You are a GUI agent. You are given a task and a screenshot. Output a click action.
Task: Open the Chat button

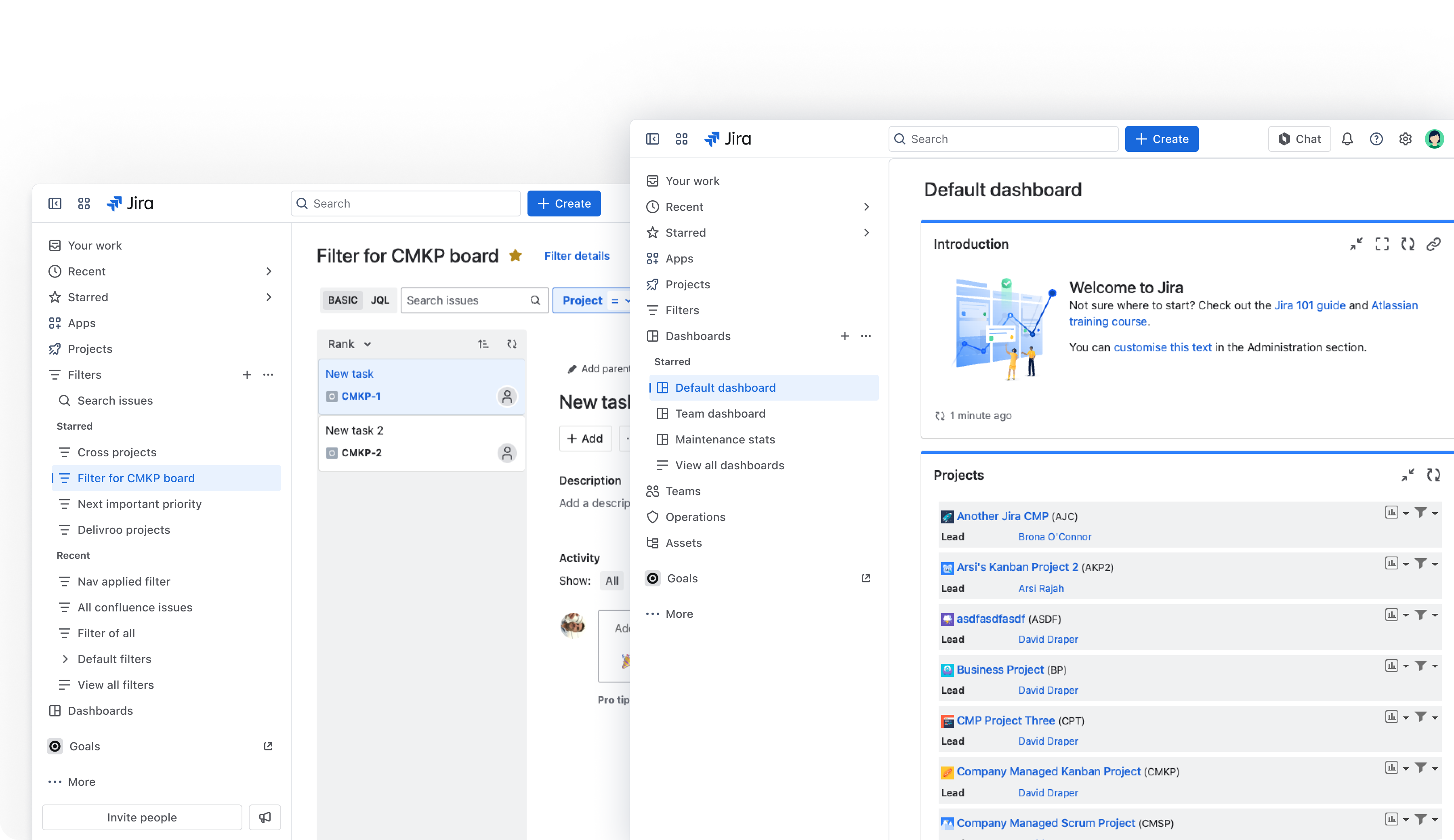click(1299, 139)
